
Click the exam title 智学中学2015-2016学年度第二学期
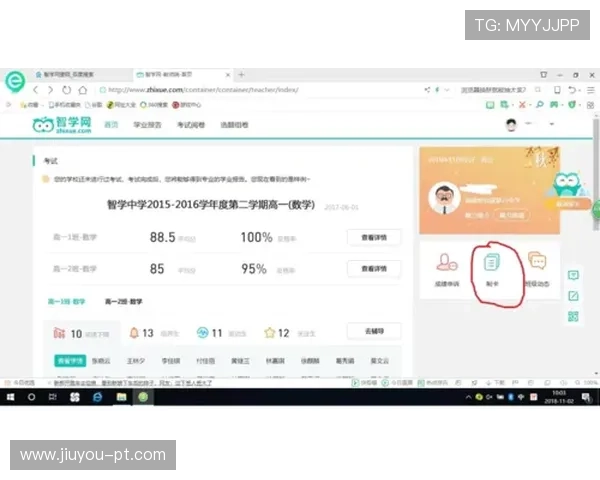click(x=211, y=205)
